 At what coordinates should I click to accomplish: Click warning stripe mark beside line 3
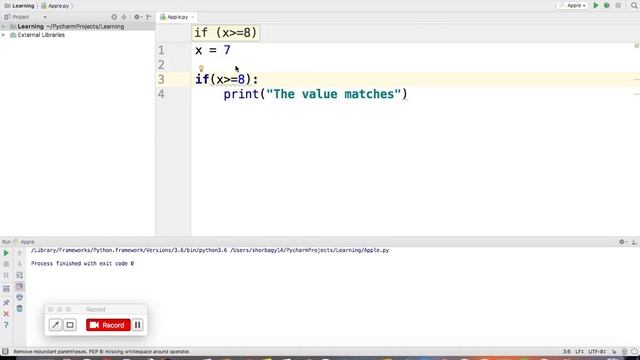point(636,79)
